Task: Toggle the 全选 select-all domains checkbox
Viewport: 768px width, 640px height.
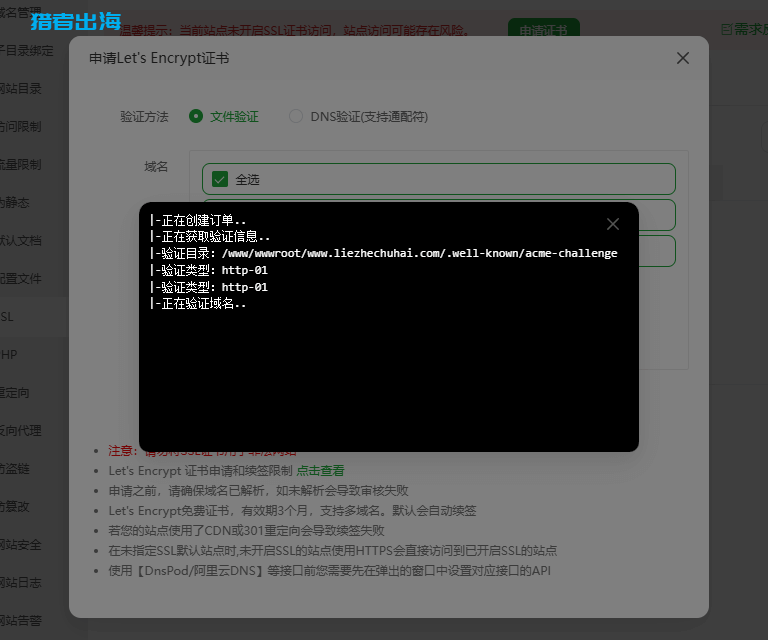Action: [220, 180]
